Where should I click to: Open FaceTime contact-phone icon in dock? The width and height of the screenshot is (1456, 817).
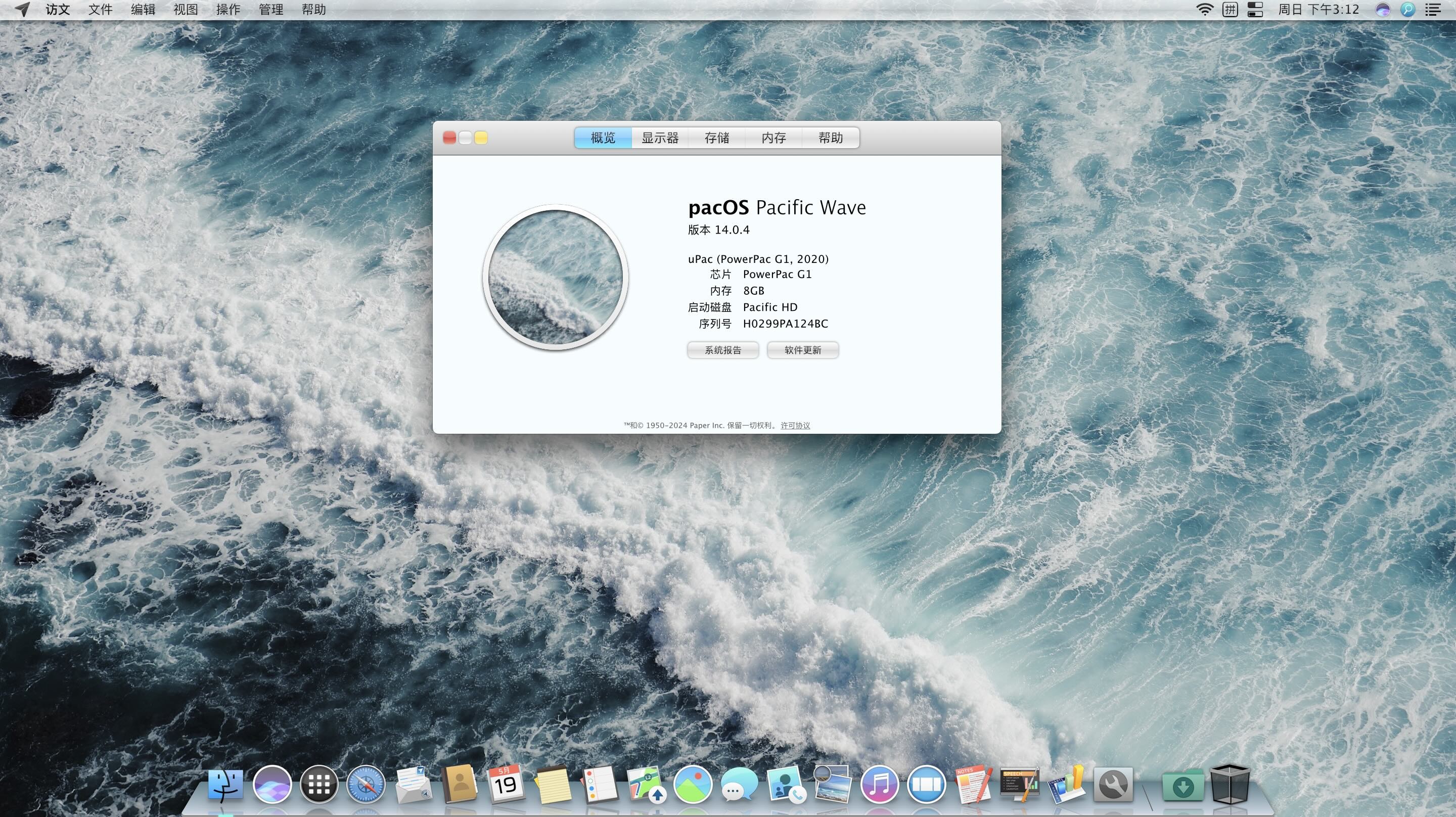(x=786, y=784)
